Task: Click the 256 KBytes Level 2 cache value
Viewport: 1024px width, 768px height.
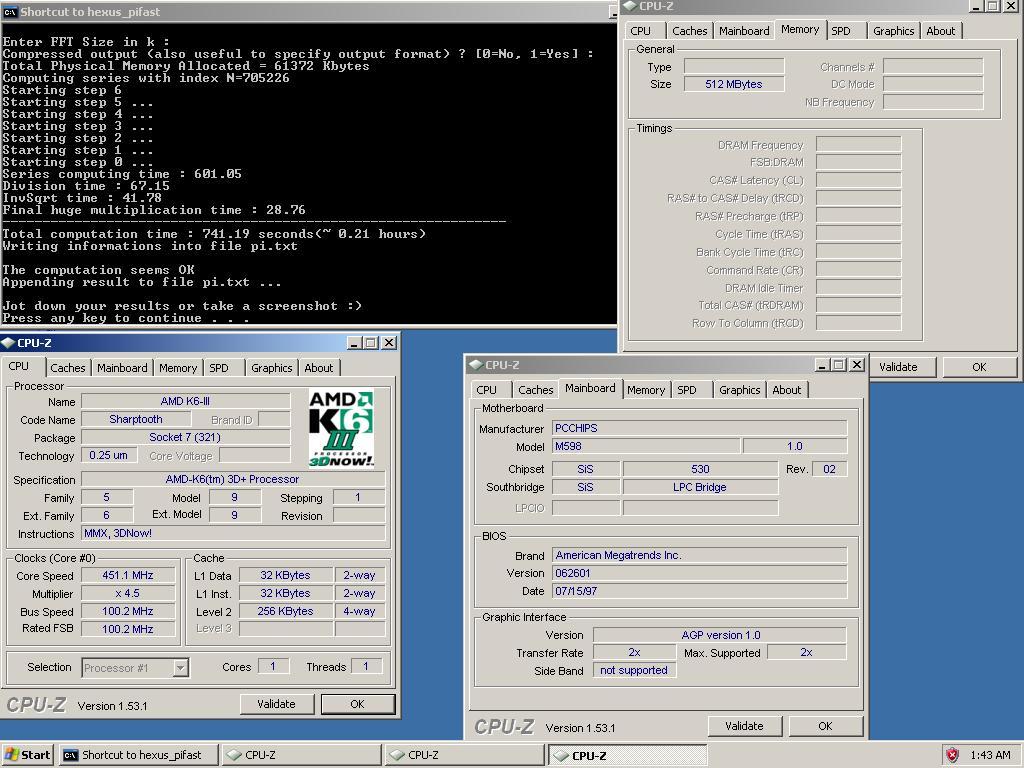Action: pos(285,611)
